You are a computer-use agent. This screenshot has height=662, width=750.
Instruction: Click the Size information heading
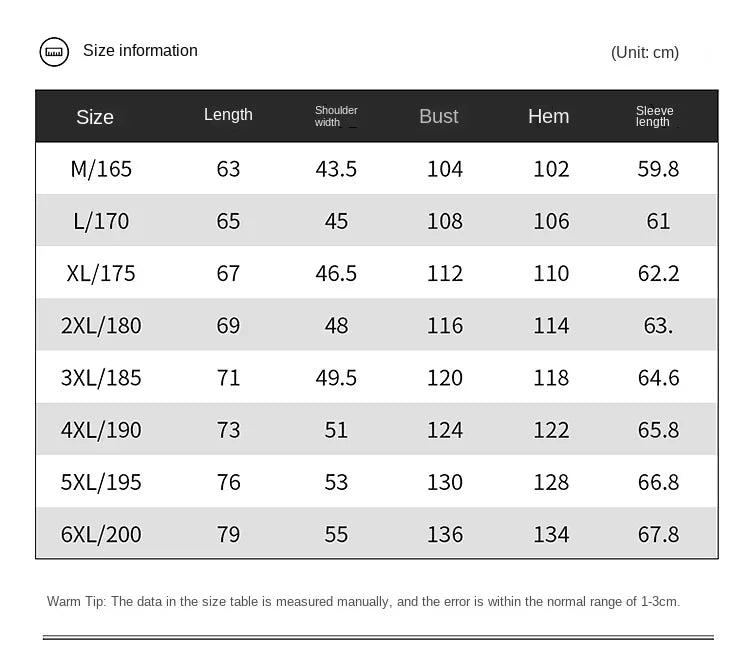tap(140, 51)
